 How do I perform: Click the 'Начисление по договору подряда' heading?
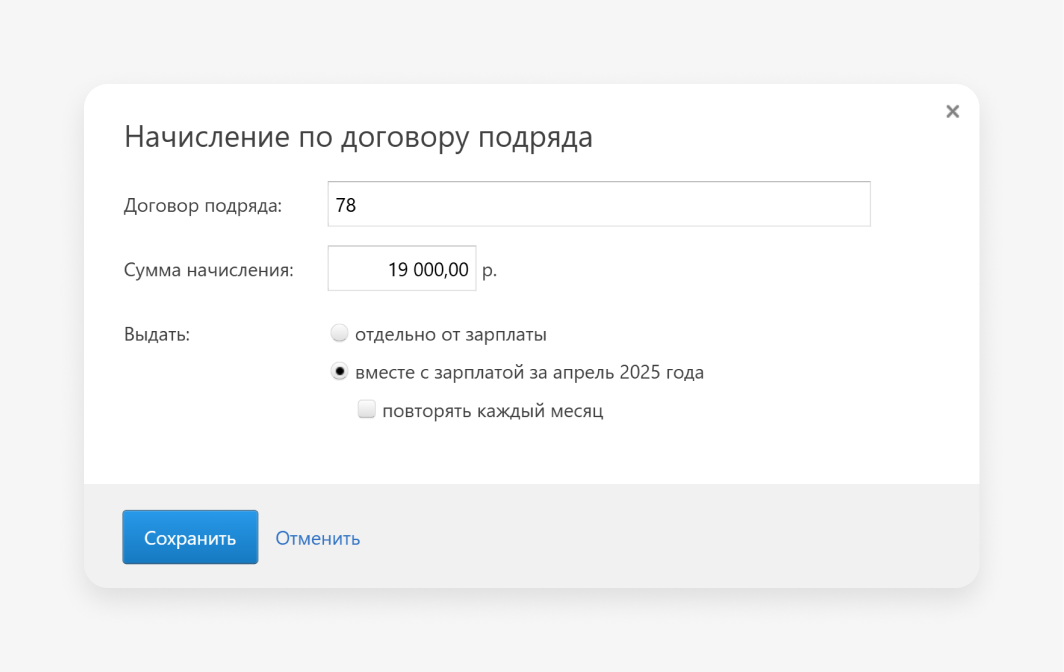coord(358,136)
